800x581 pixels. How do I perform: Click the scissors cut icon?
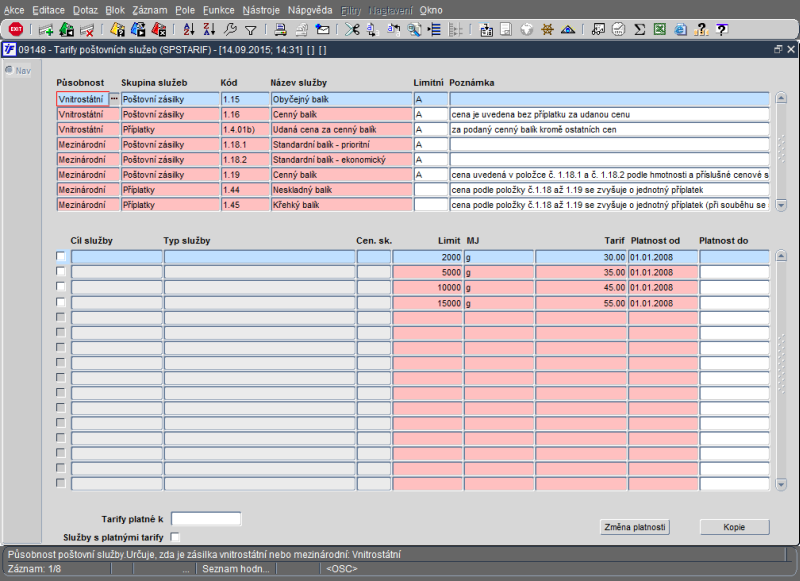(351, 29)
